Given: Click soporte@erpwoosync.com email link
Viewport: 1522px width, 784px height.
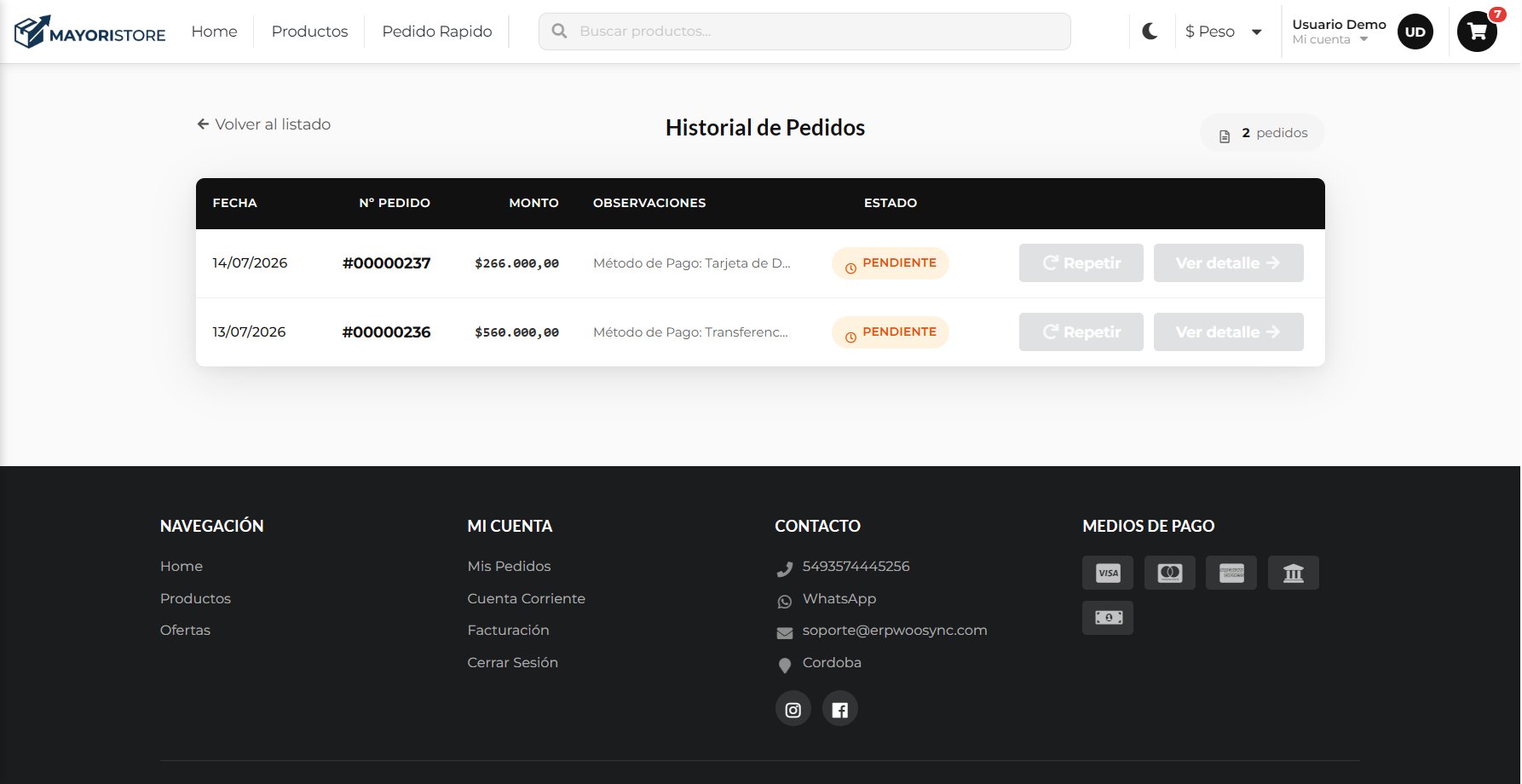Looking at the screenshot, I should (x=895, y=631).
